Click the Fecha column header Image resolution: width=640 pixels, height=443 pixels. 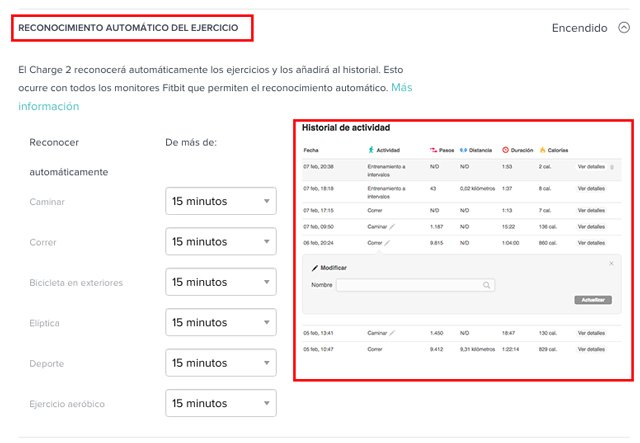(311, 150)
